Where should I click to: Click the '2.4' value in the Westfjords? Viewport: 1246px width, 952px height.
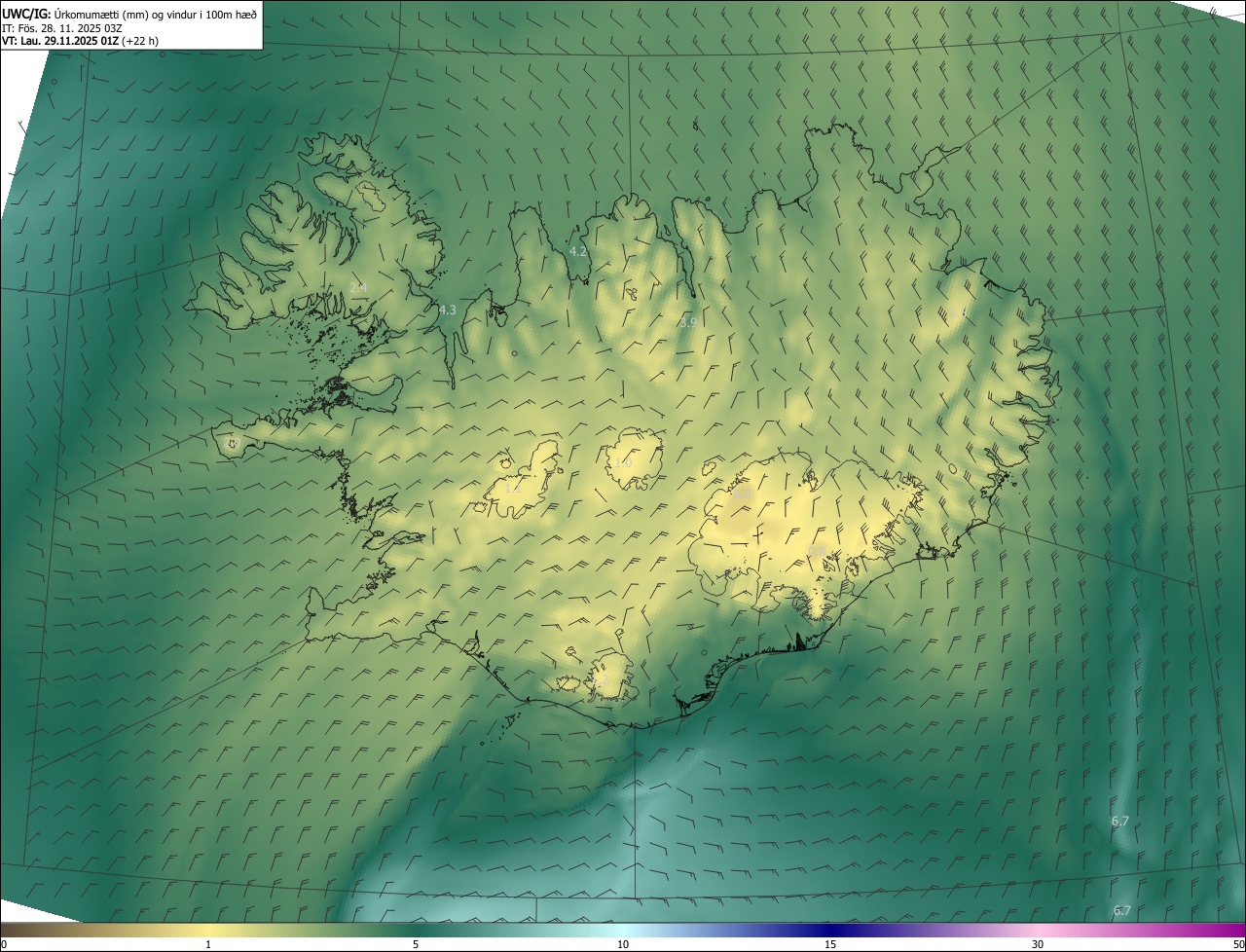click(358, 287)
